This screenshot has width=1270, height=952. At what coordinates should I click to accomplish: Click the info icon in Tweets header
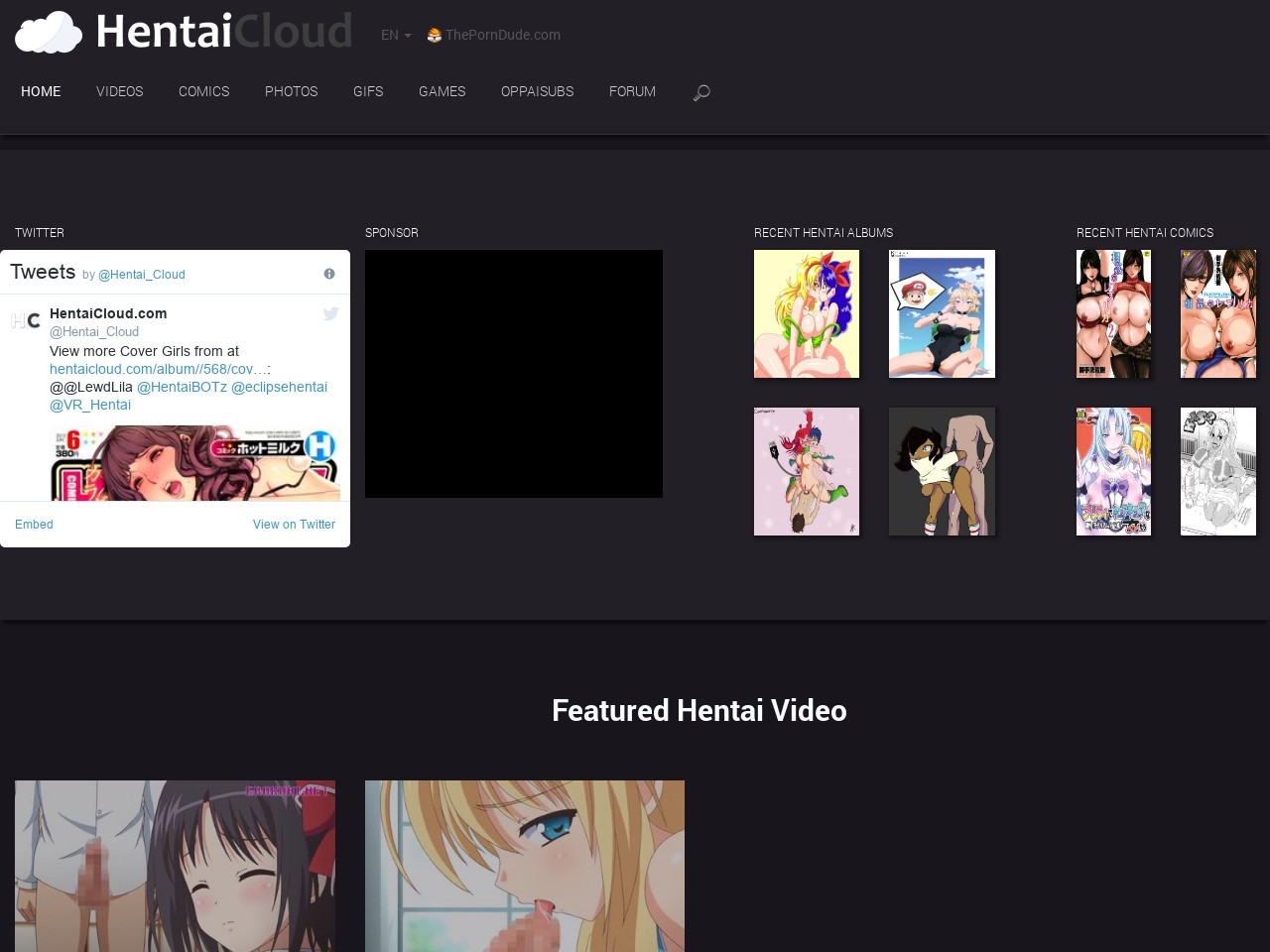point(329,274)
